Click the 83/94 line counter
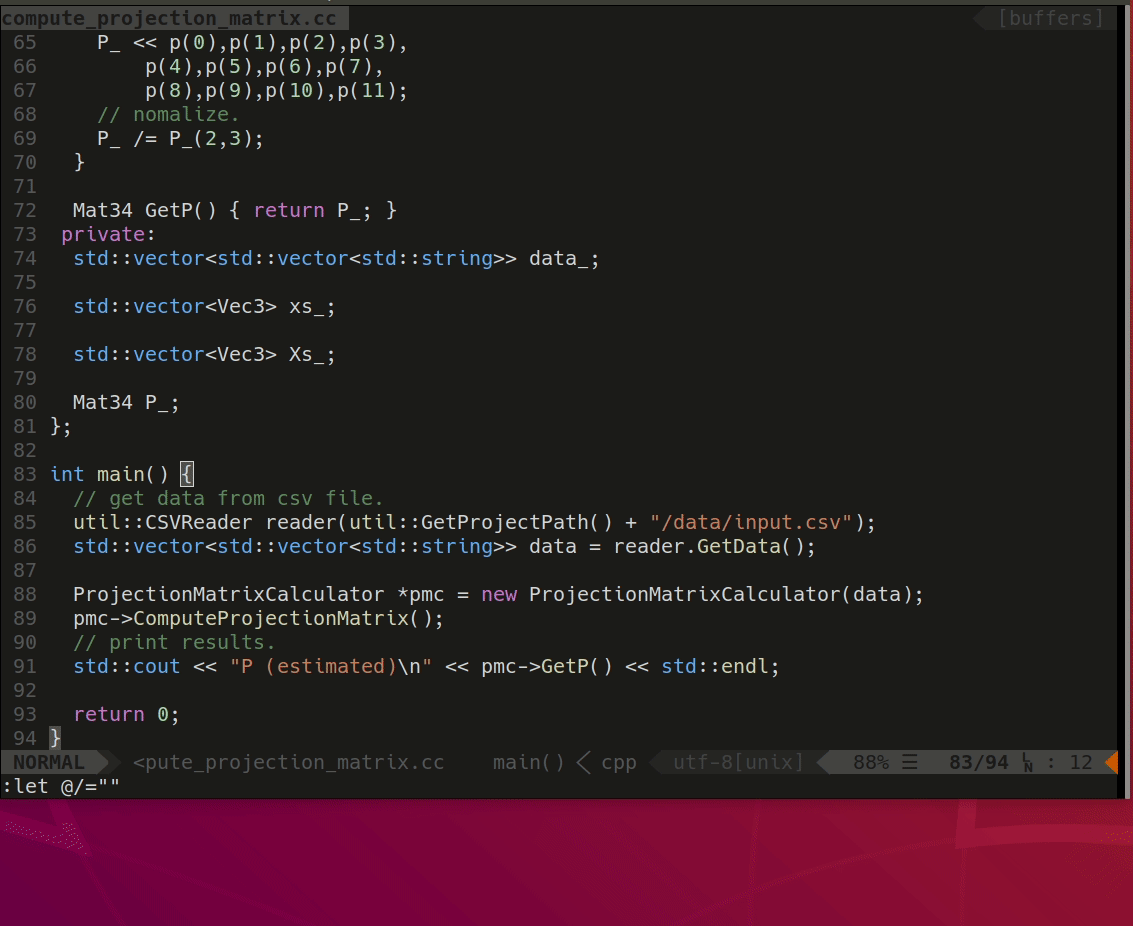The image size is (1133, 926). [x=978, y=762]
